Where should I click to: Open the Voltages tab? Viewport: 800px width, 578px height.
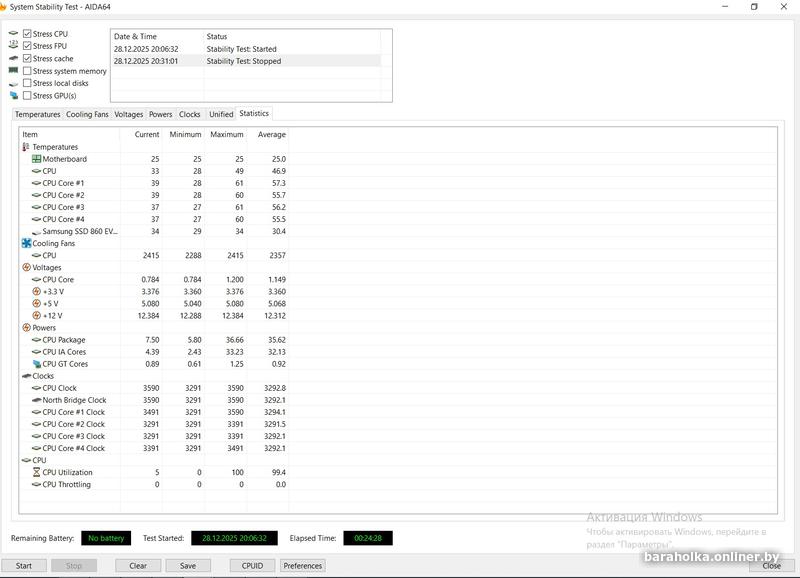point(129,114)
